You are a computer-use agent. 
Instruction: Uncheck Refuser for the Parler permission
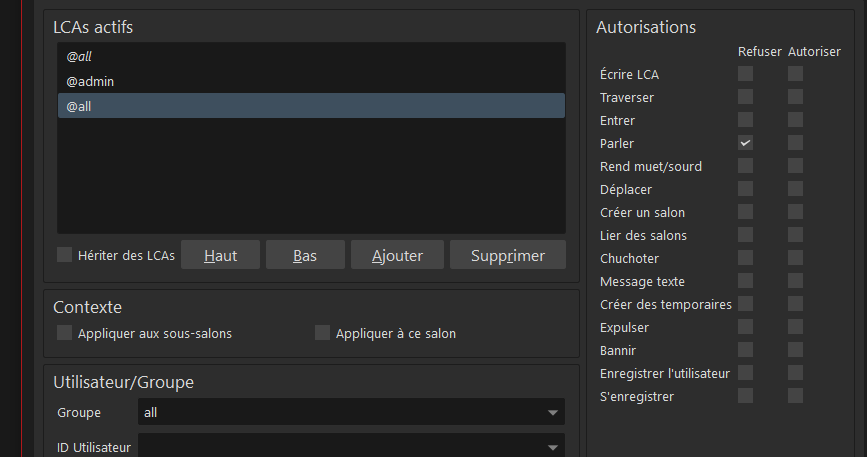pyautogui.click(x=745, y=143)
